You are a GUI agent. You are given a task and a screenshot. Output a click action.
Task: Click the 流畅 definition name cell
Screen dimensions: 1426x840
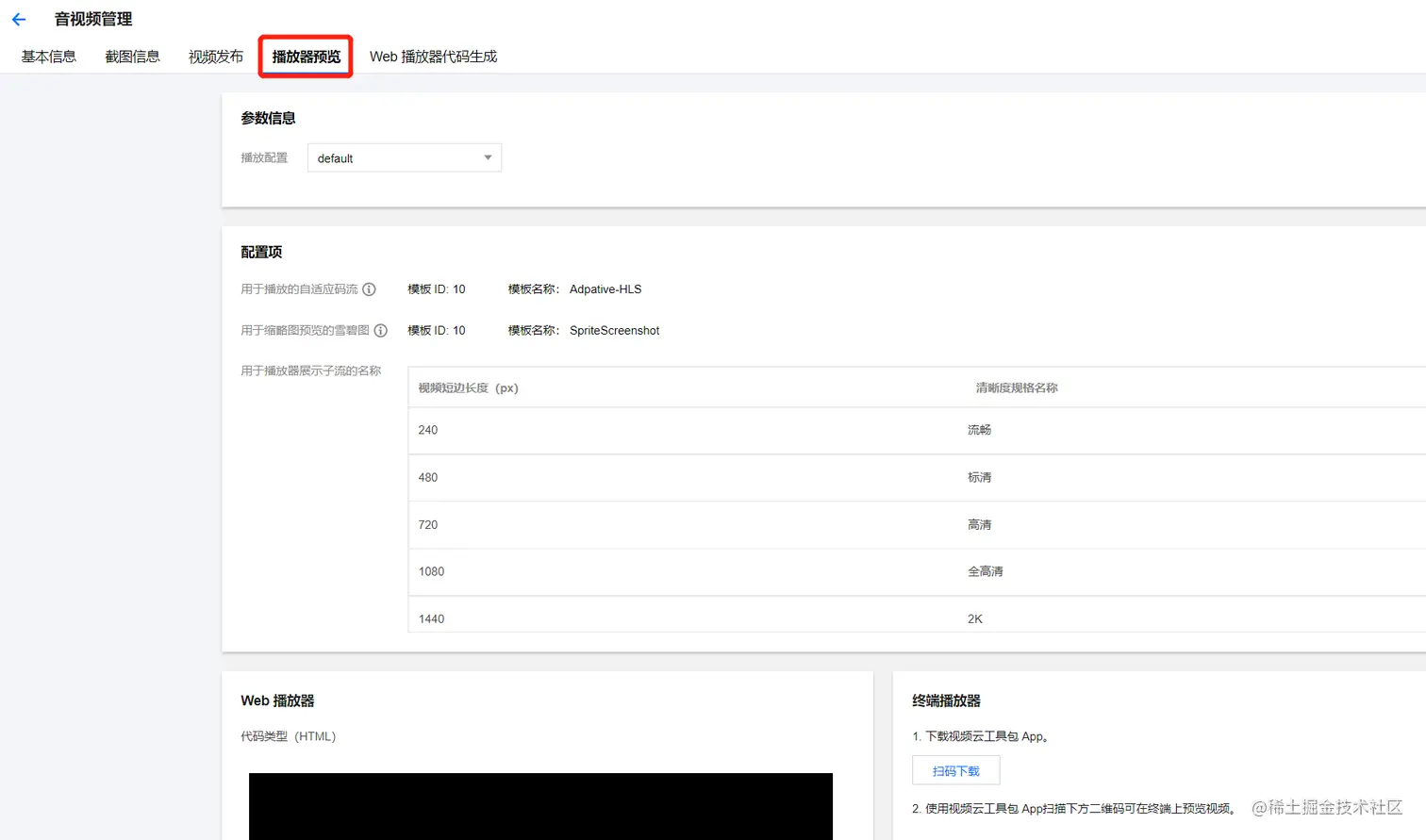[x=980, y=430]
